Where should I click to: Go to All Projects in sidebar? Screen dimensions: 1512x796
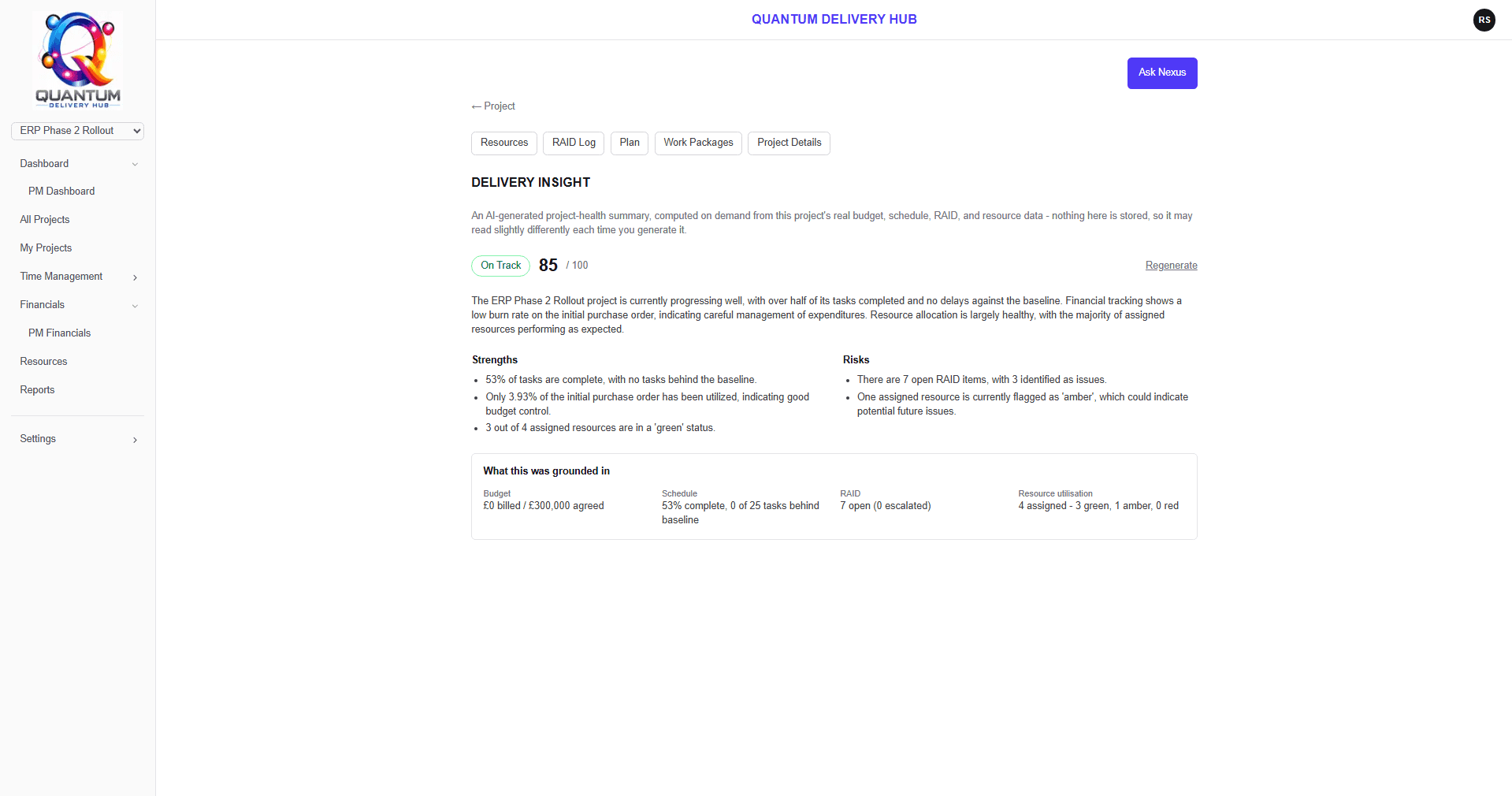pos(45,220)
